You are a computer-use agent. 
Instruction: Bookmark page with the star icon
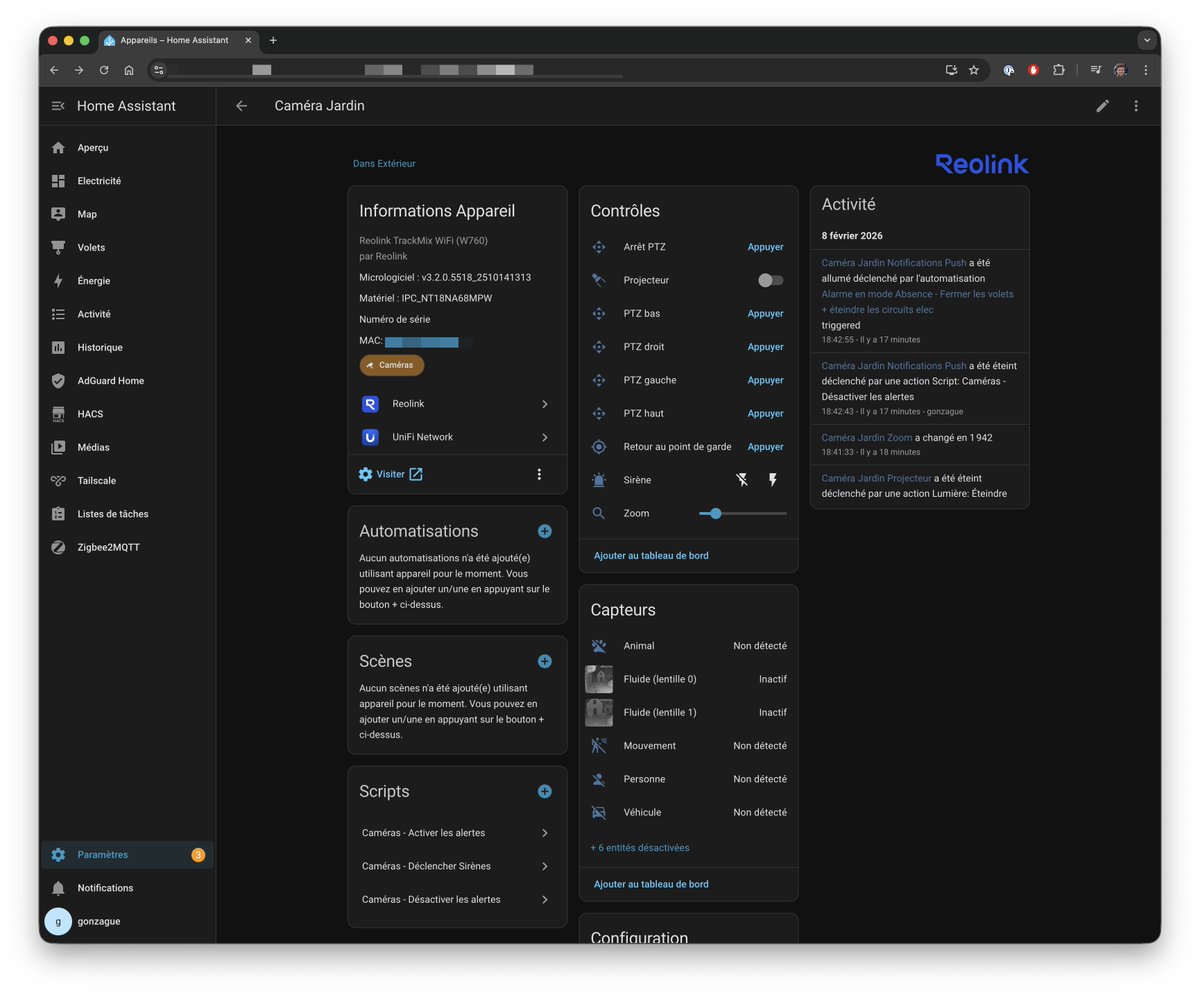(x=974, y=70)
